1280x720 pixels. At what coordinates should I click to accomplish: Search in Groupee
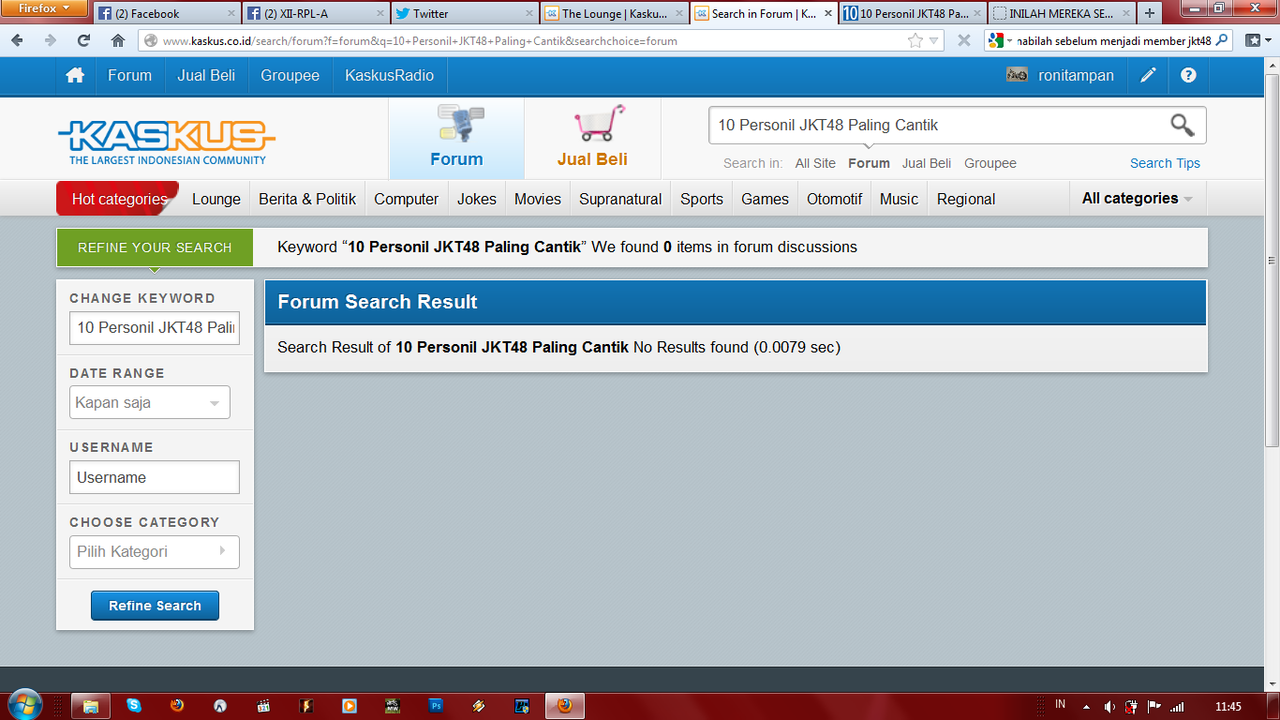click(x=990, y=163)
